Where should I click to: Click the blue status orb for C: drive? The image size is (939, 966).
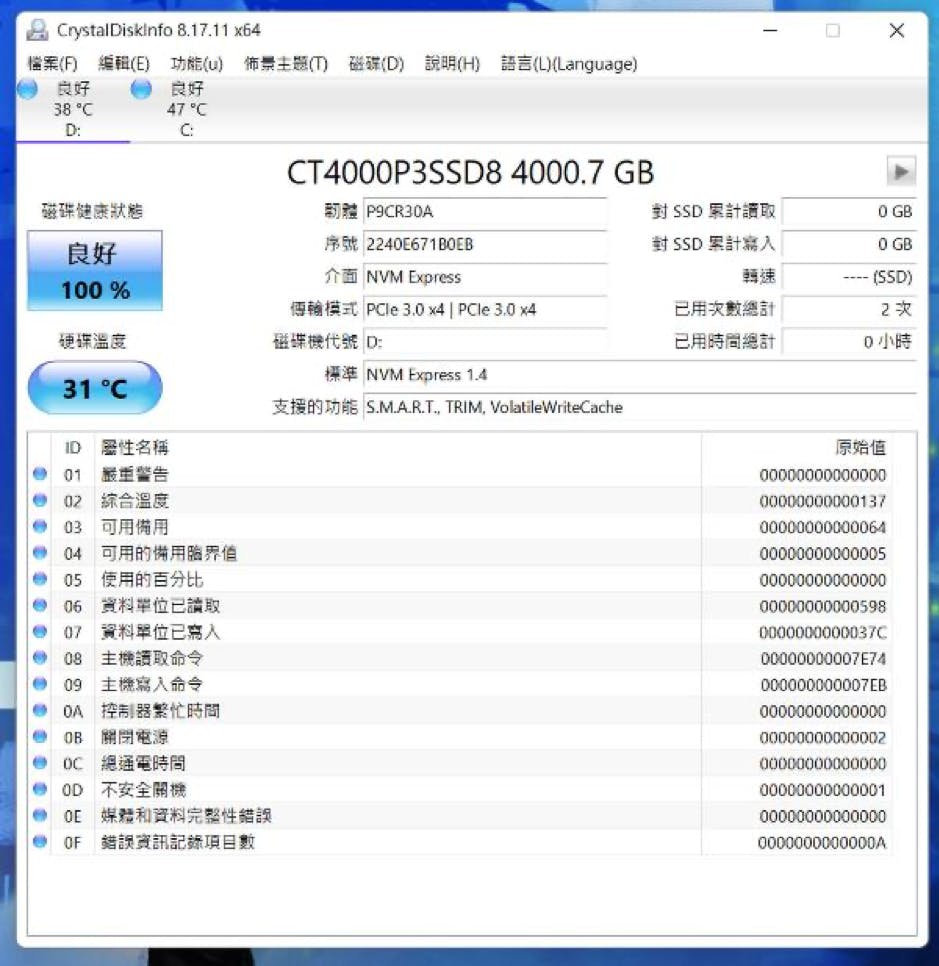point(141,89)
